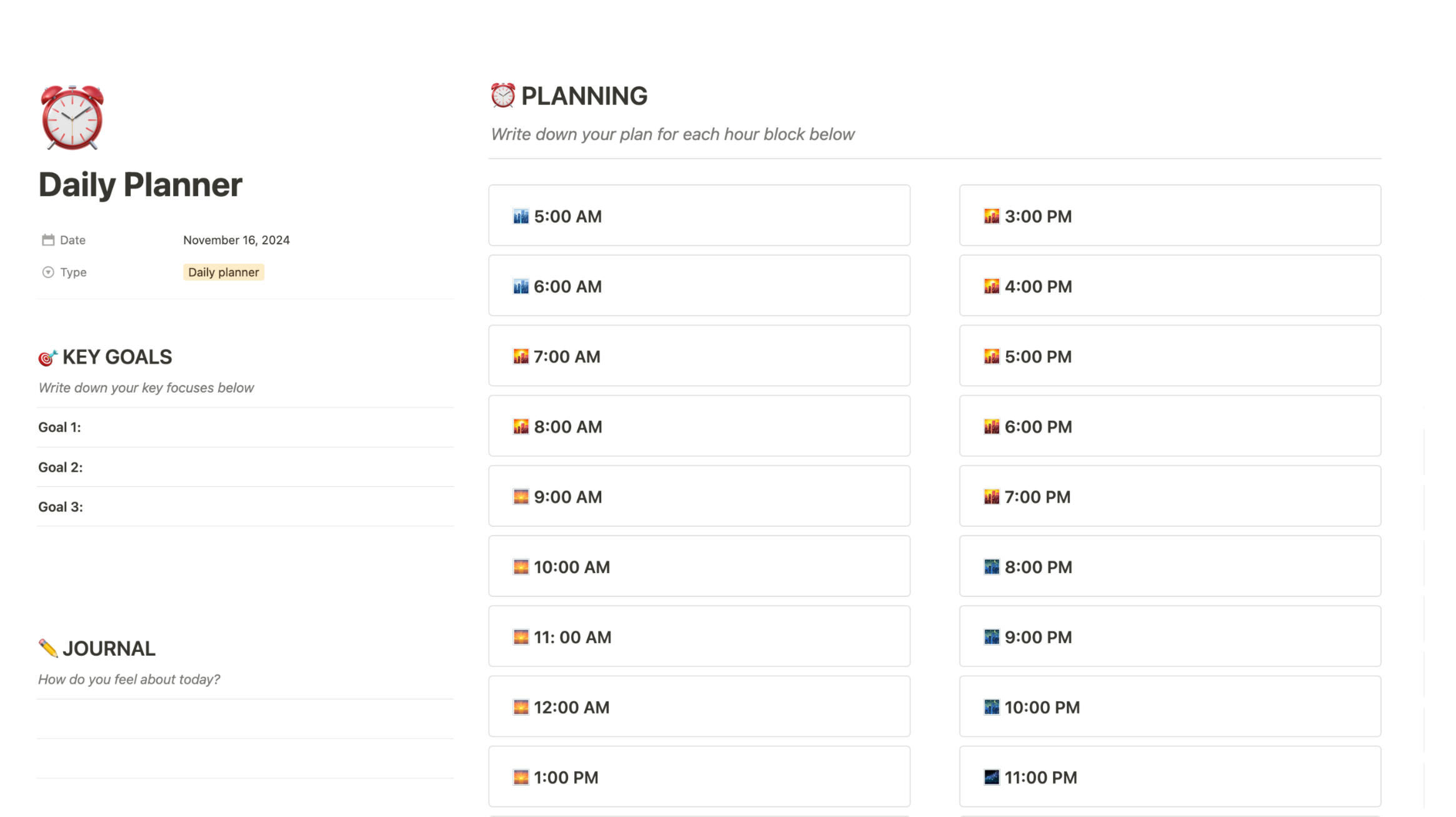The height and width of the screenshot is (817, 1456).
Task: Click the target icon beside KEY GOALS
Action: tap(47, 358)
